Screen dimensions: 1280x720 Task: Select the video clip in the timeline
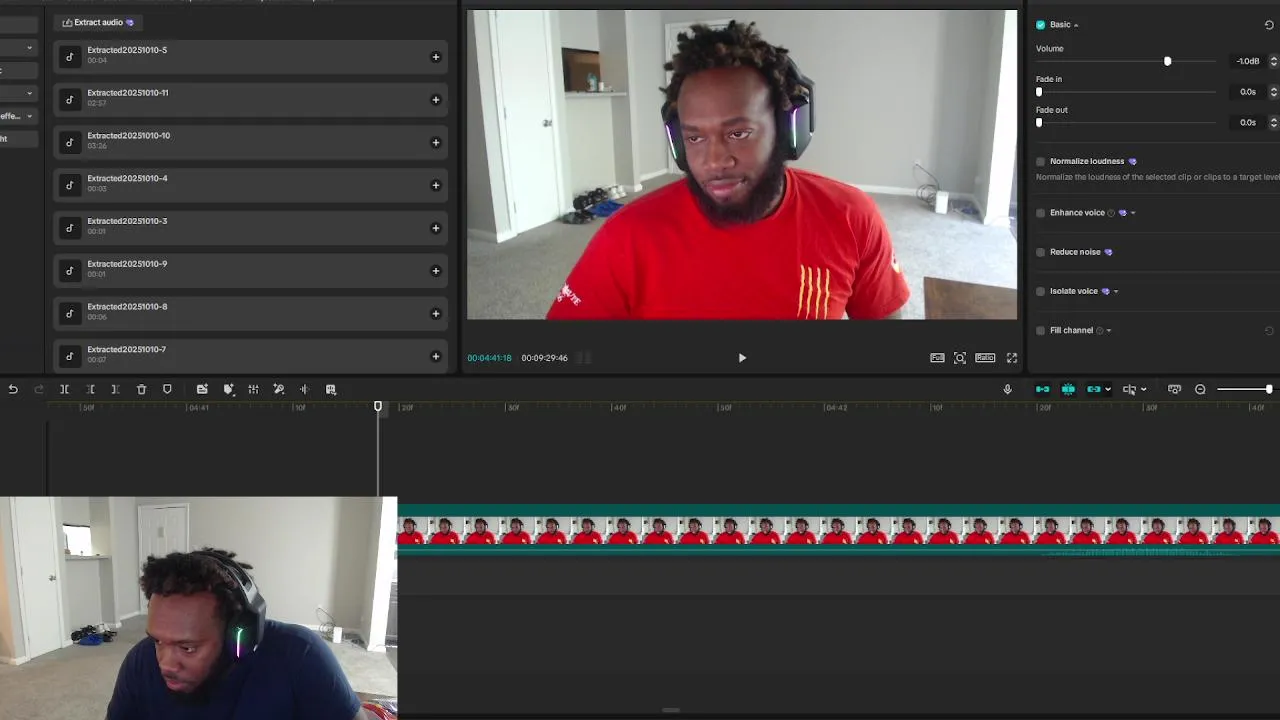[838, 531]
